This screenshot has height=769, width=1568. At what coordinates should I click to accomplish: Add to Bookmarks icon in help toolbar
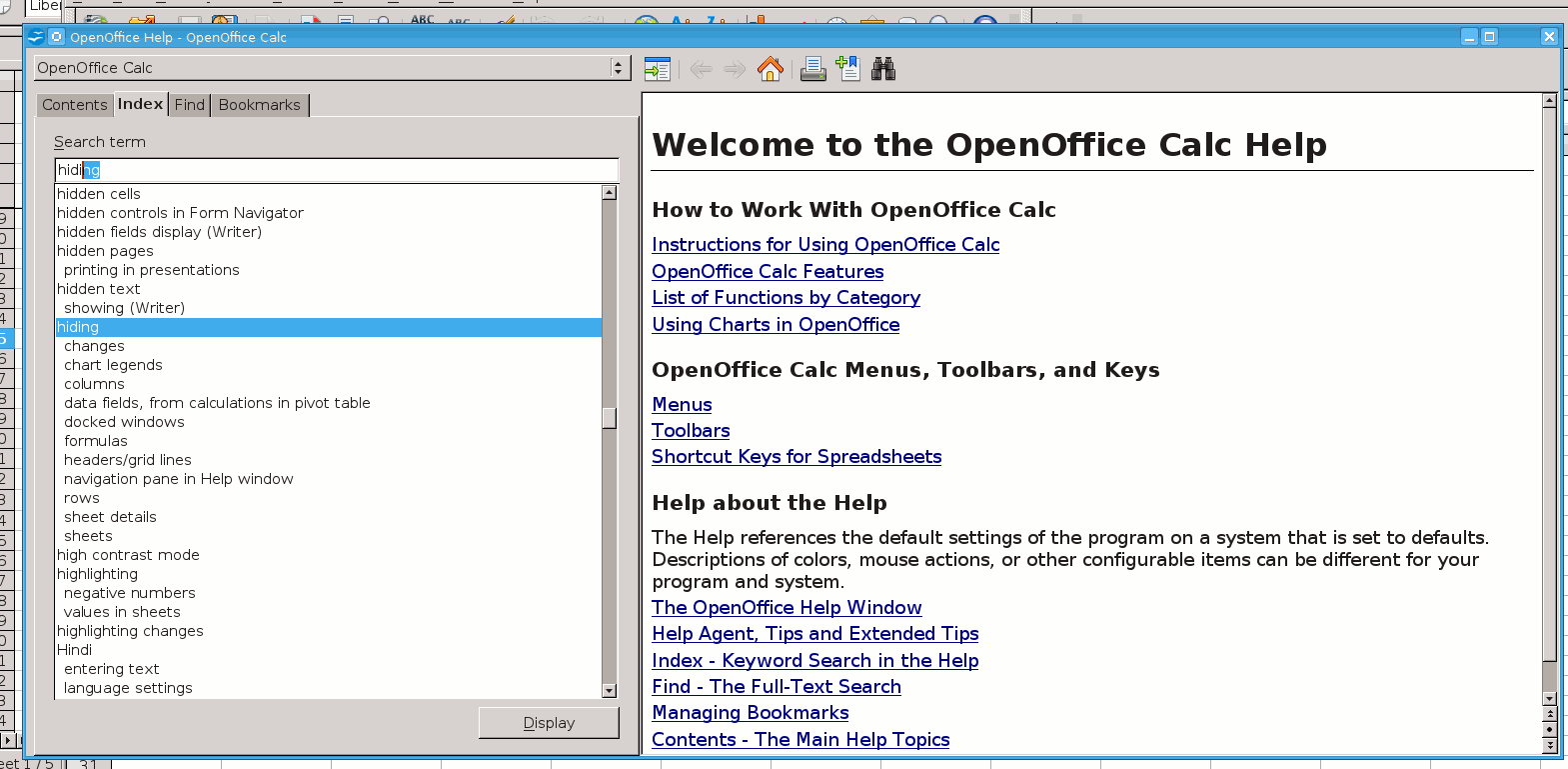click(848, 69)
